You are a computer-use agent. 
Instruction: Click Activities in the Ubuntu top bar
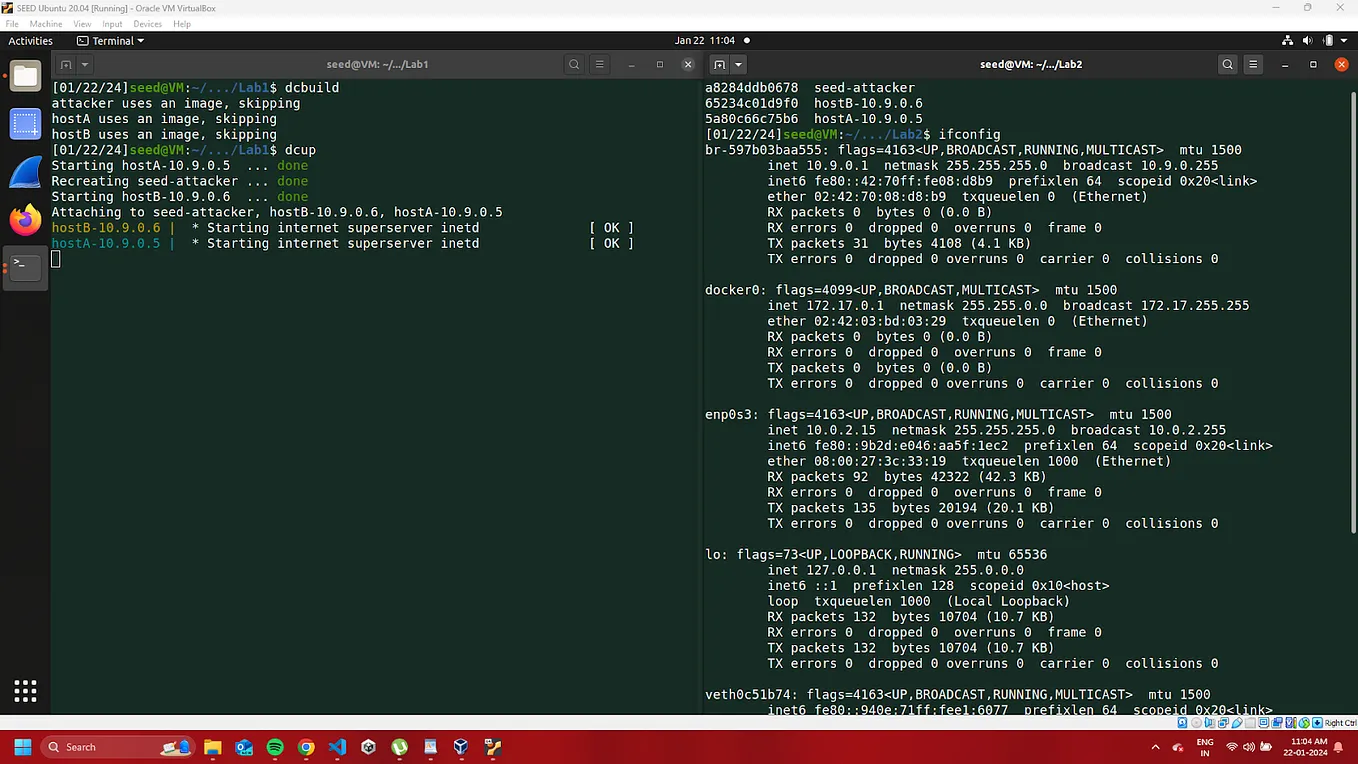click(x=30, y=41)
